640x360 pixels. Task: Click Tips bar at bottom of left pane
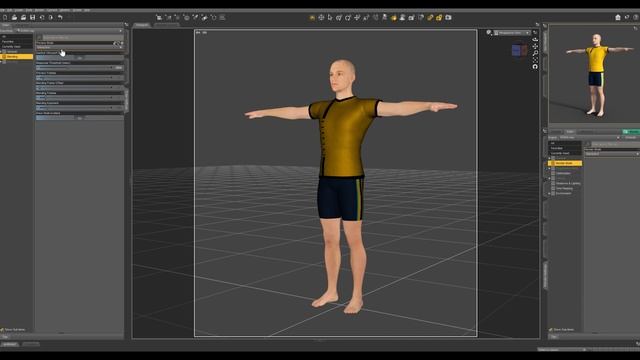coord(62,337)
